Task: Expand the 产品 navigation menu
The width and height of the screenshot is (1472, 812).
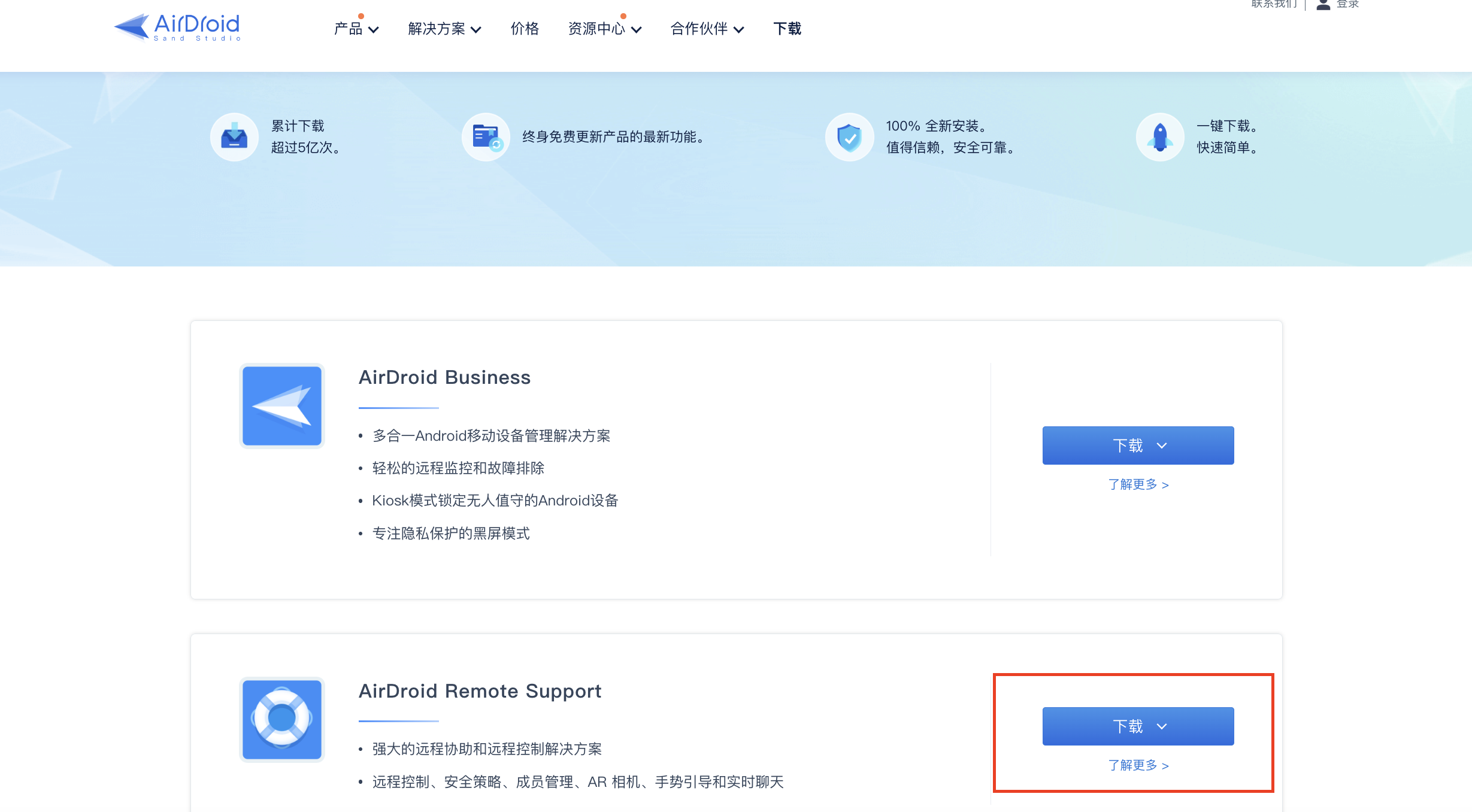Action: (356, 29)
